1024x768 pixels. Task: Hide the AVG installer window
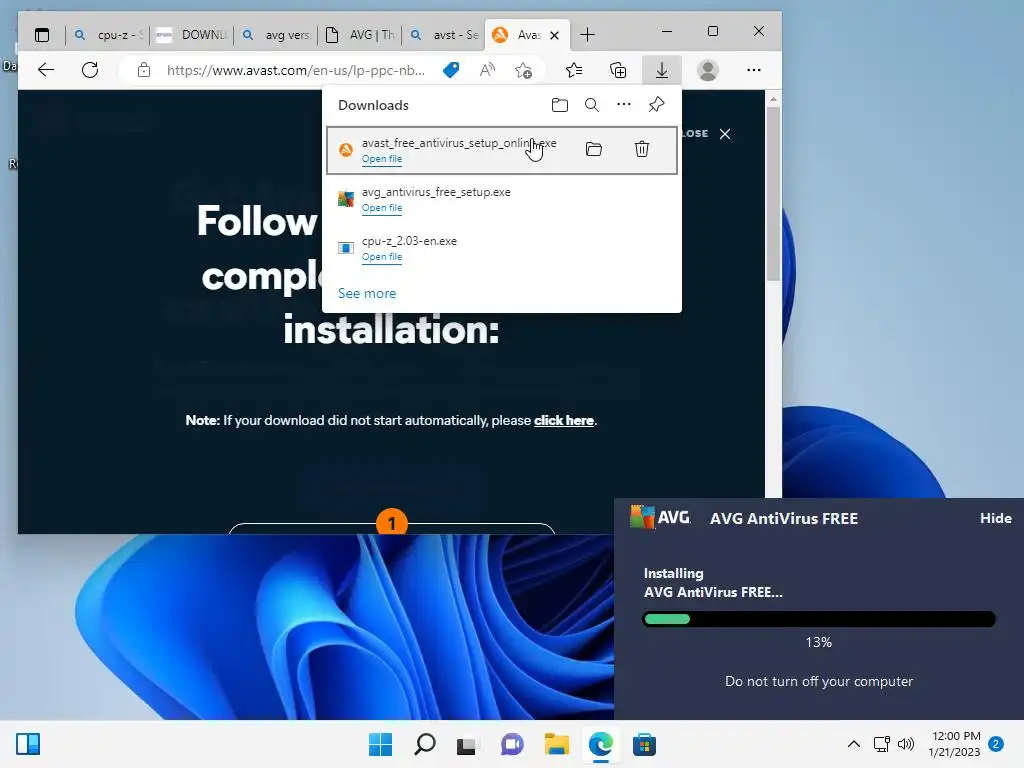[995, 519]
